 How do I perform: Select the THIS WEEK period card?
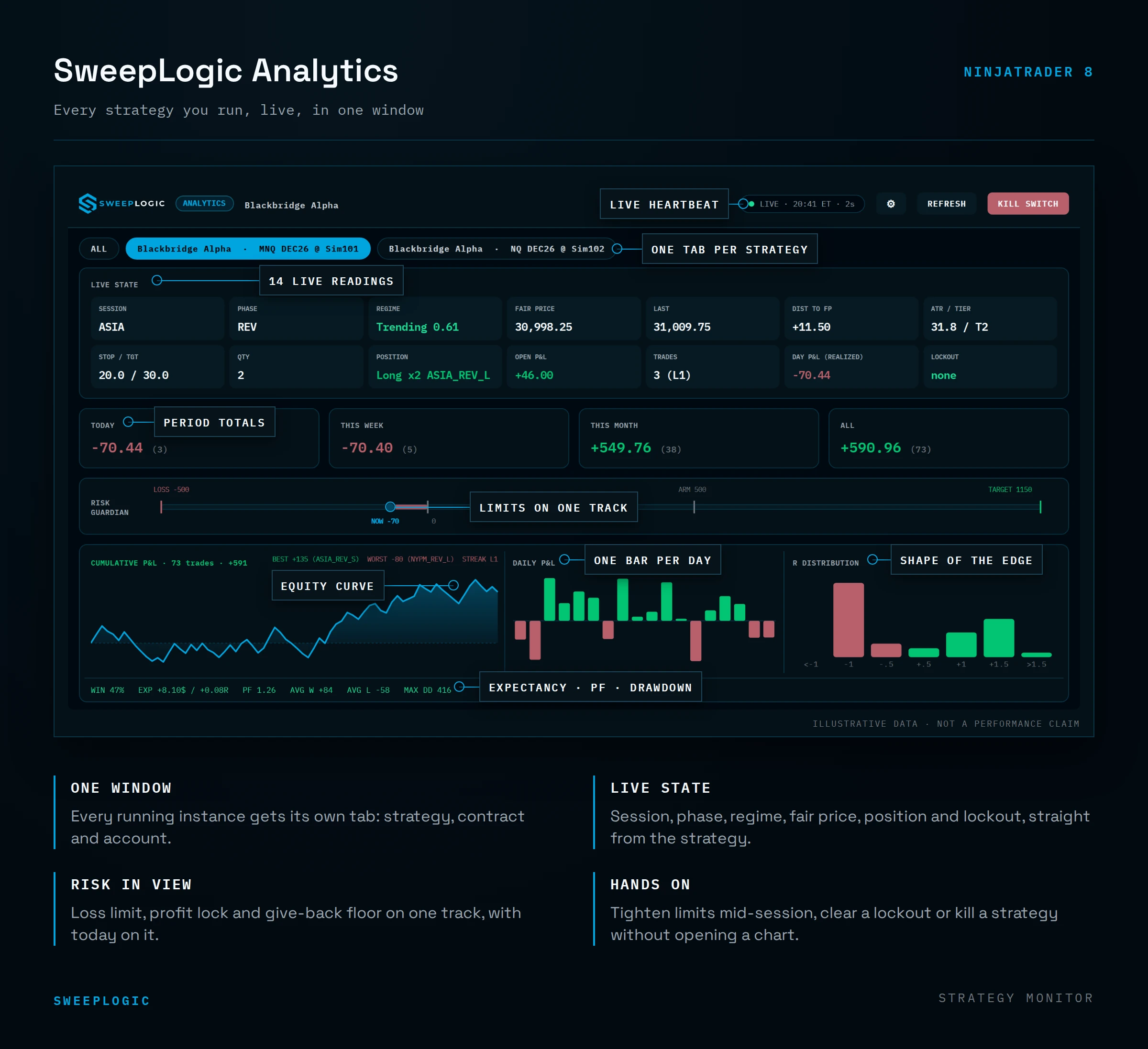[449, 437]
